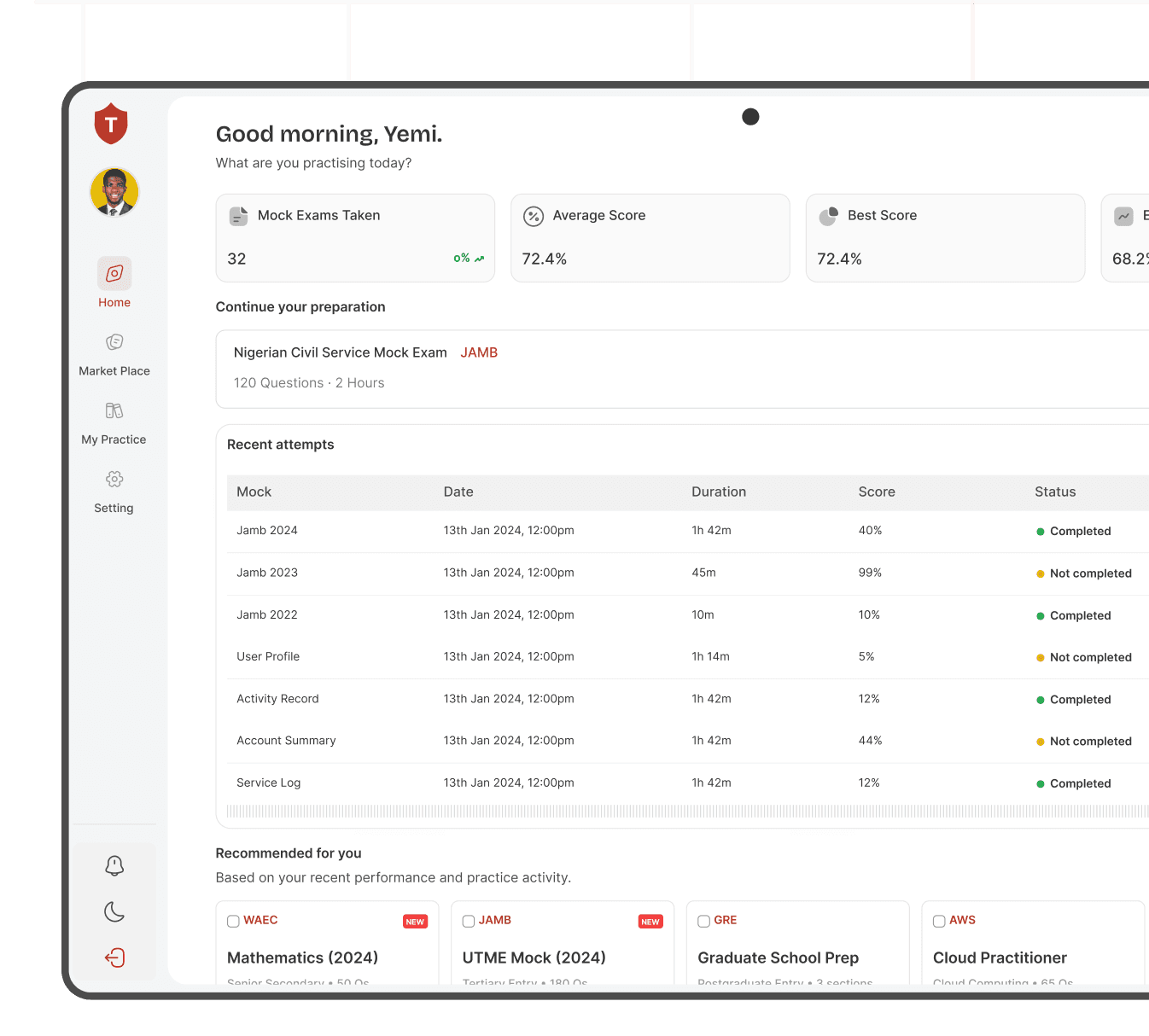Click the Date column header
1149x1036 pixels.
point(458,492)
